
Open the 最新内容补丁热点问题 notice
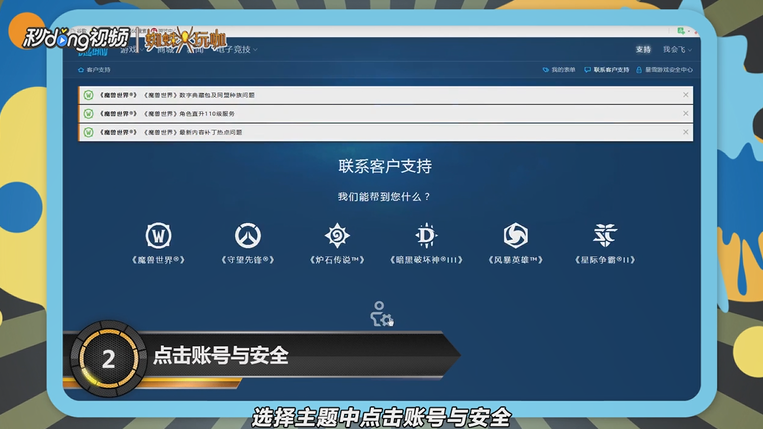pos(385,132)
